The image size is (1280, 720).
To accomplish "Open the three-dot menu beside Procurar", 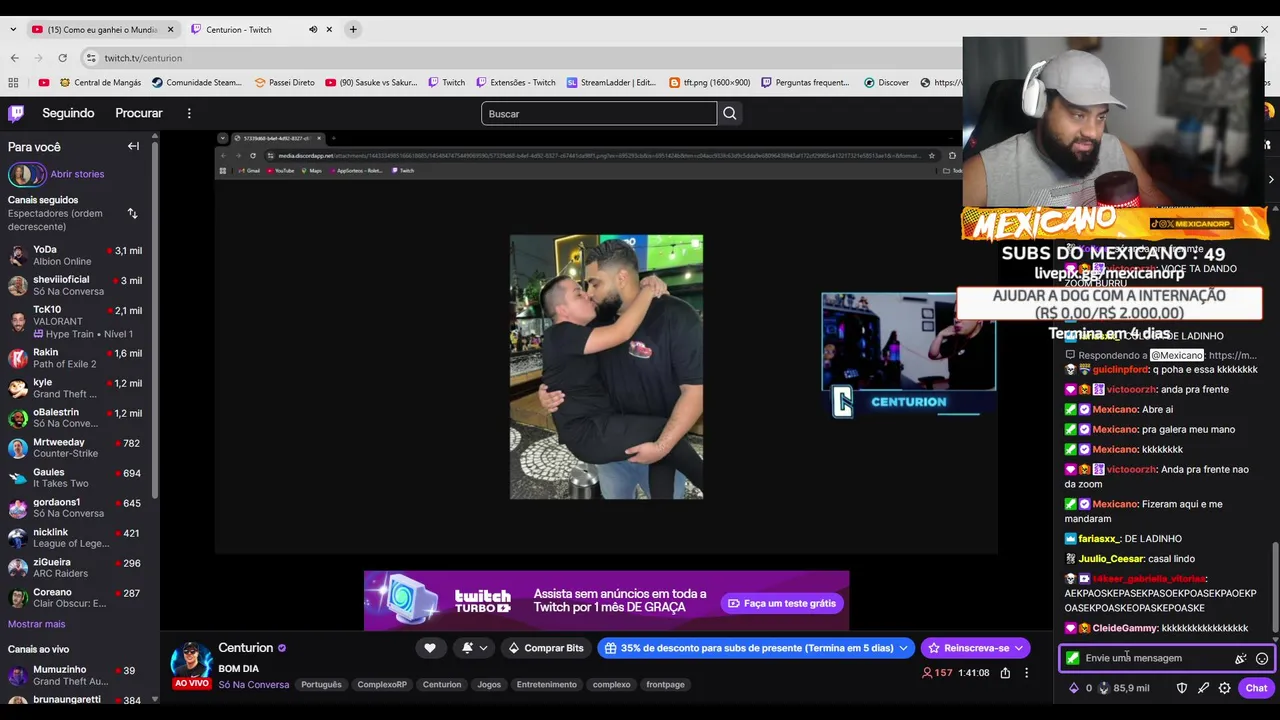I will tap(189, 113).
